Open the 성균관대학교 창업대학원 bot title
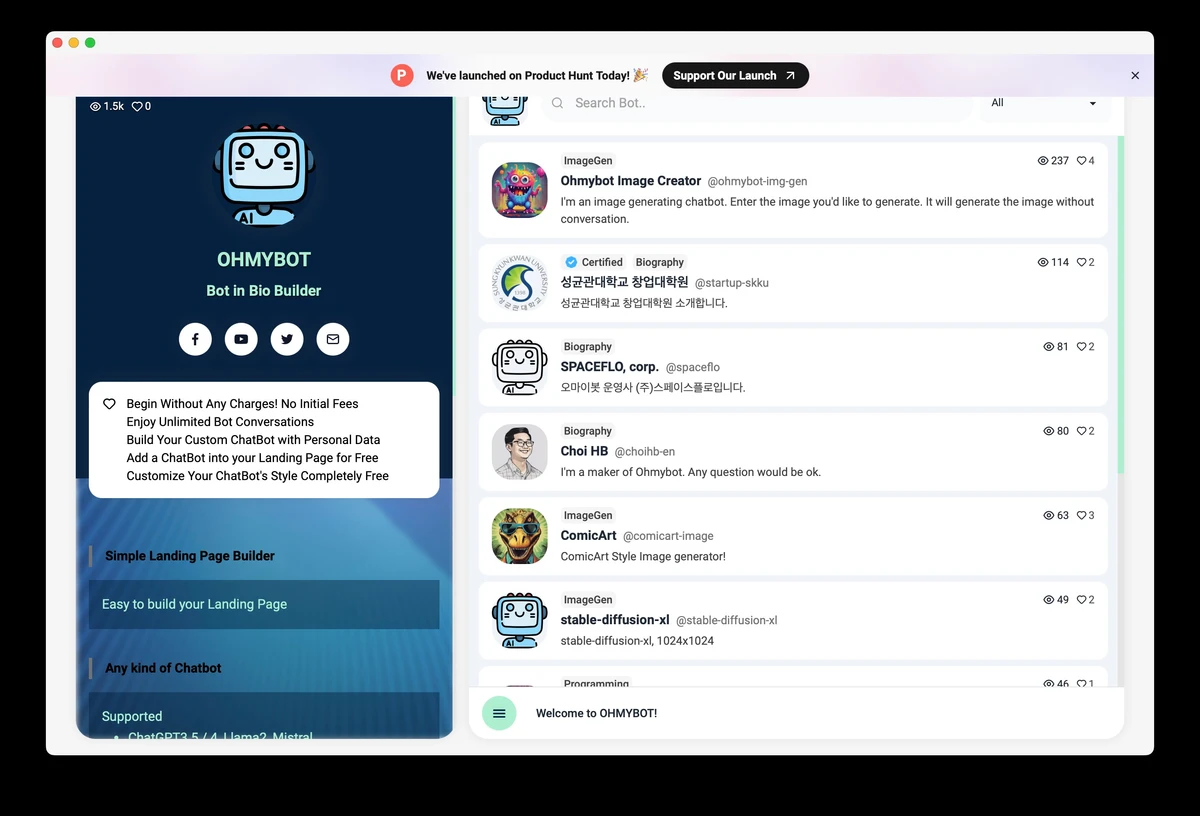 pos(625,282)
